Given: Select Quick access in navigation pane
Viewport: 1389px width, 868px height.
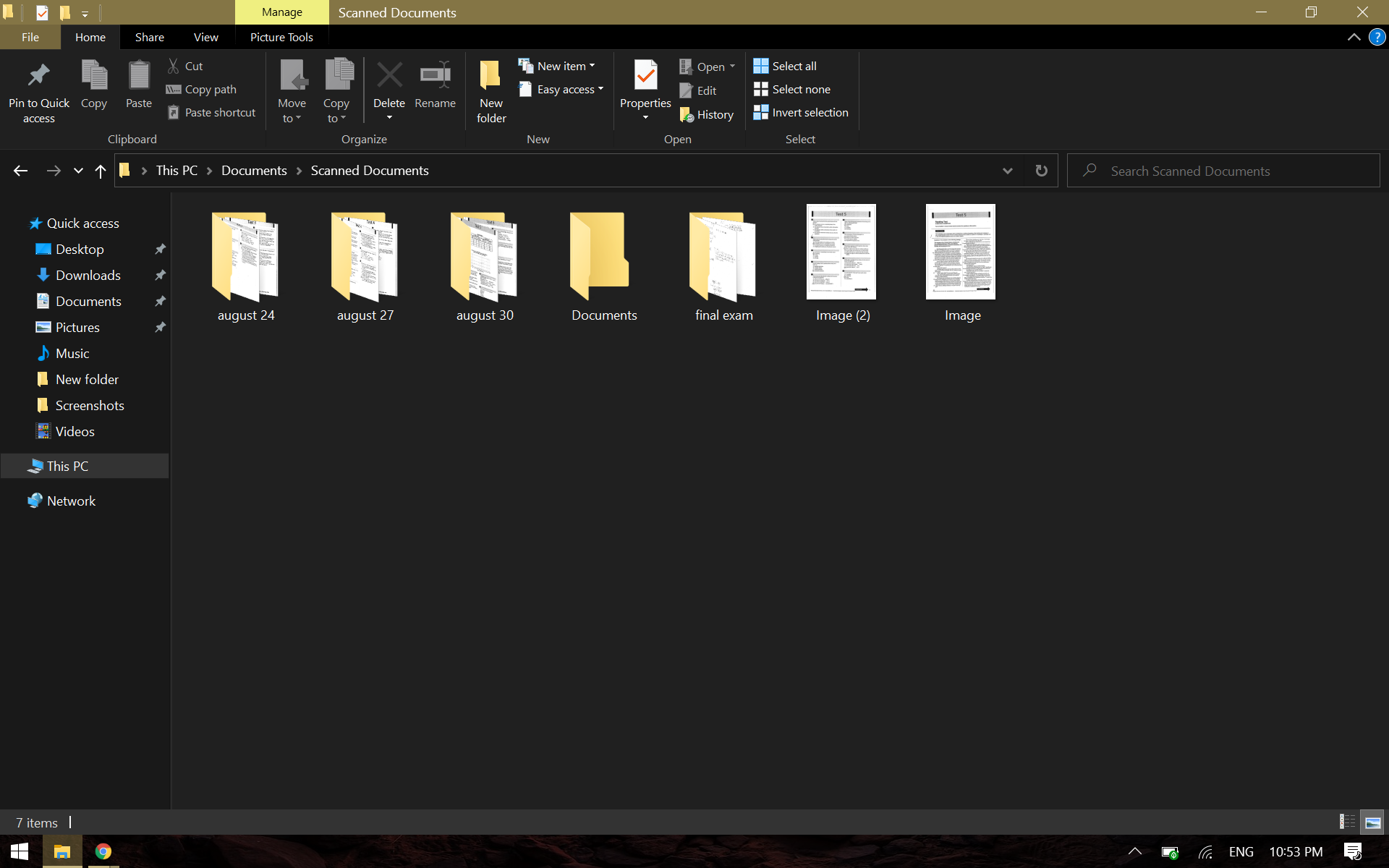Looking at the screenshot, I should pyautogui.click(x=83, y=224).
